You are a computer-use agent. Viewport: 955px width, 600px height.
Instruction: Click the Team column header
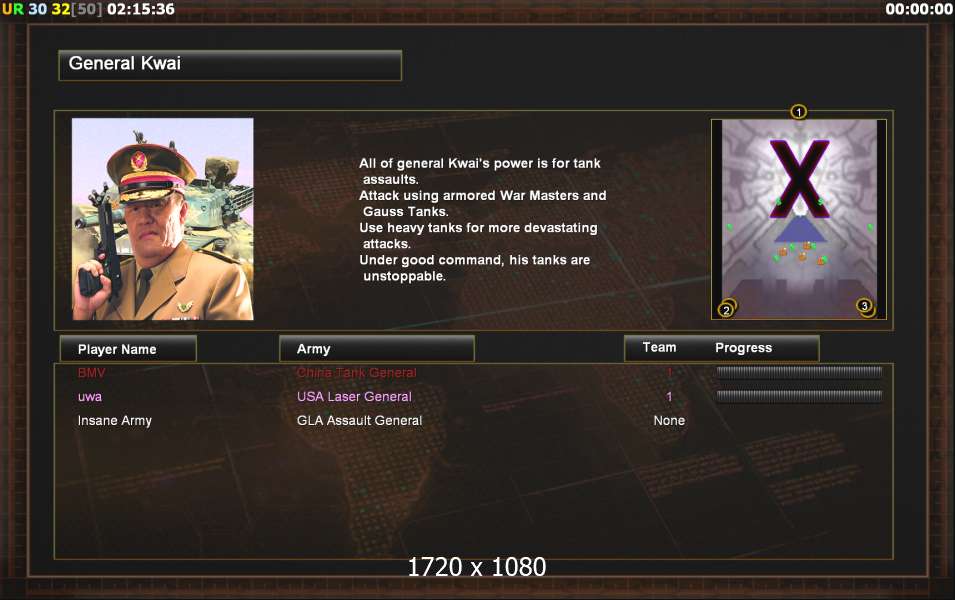[x=659, y=347]
